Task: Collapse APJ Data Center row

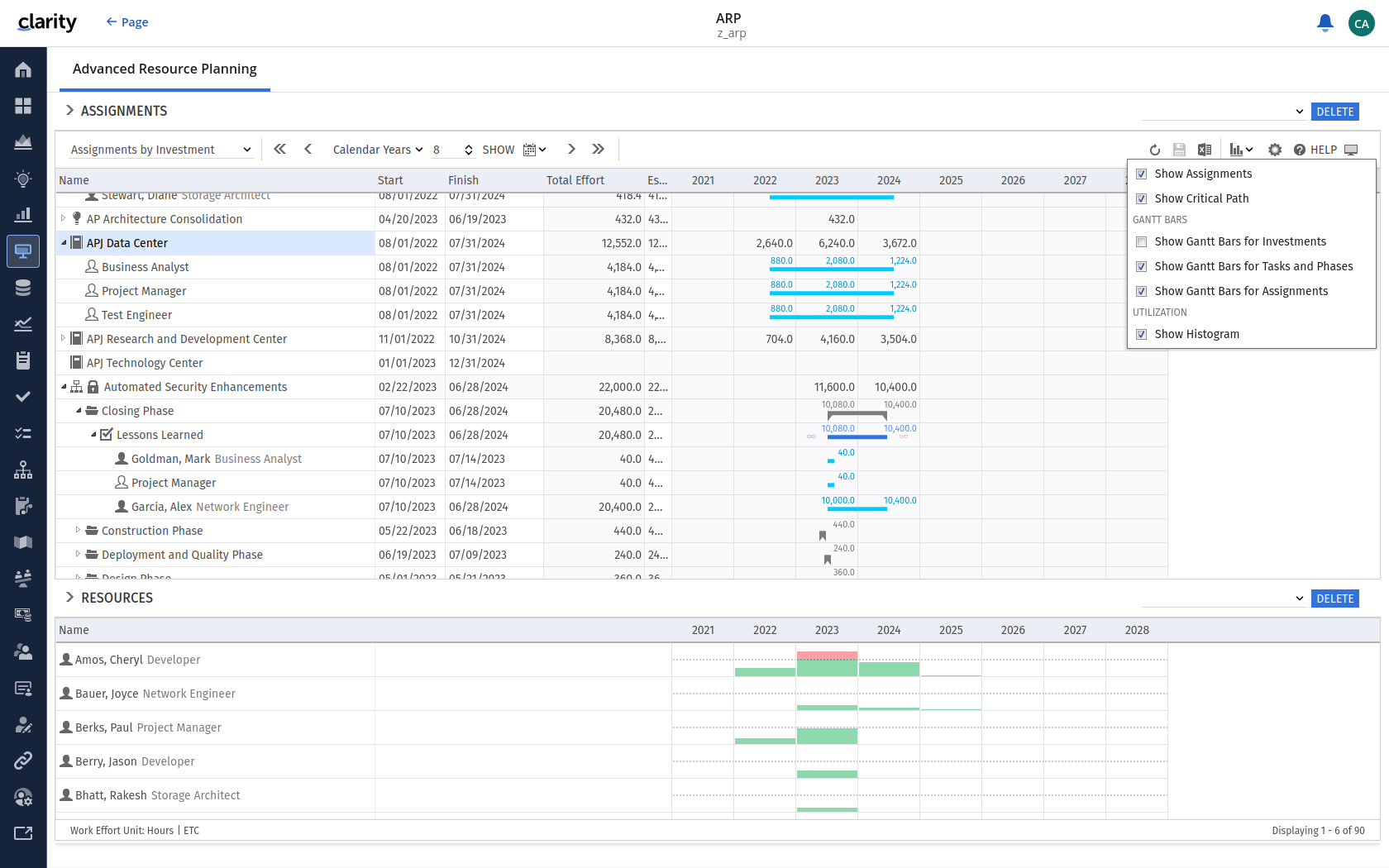Action: tap(64, 243)
